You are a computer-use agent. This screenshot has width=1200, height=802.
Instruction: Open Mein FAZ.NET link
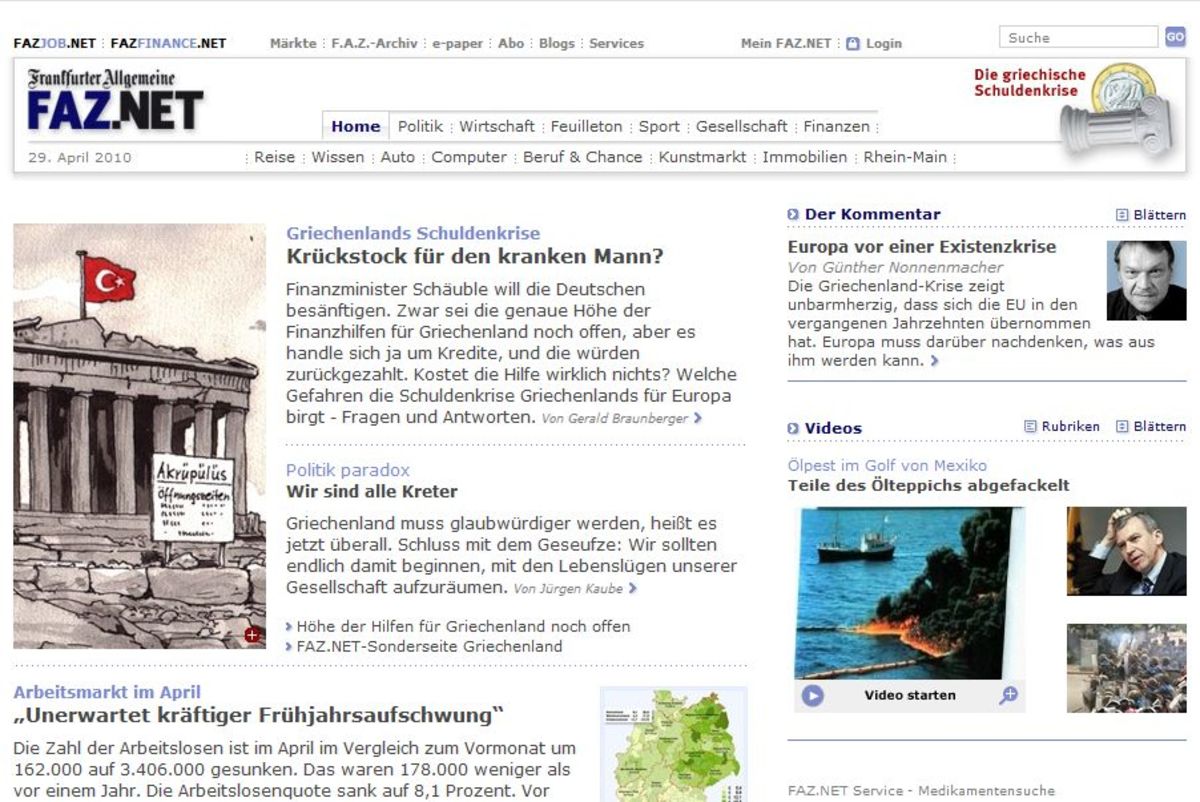(786, 43)
